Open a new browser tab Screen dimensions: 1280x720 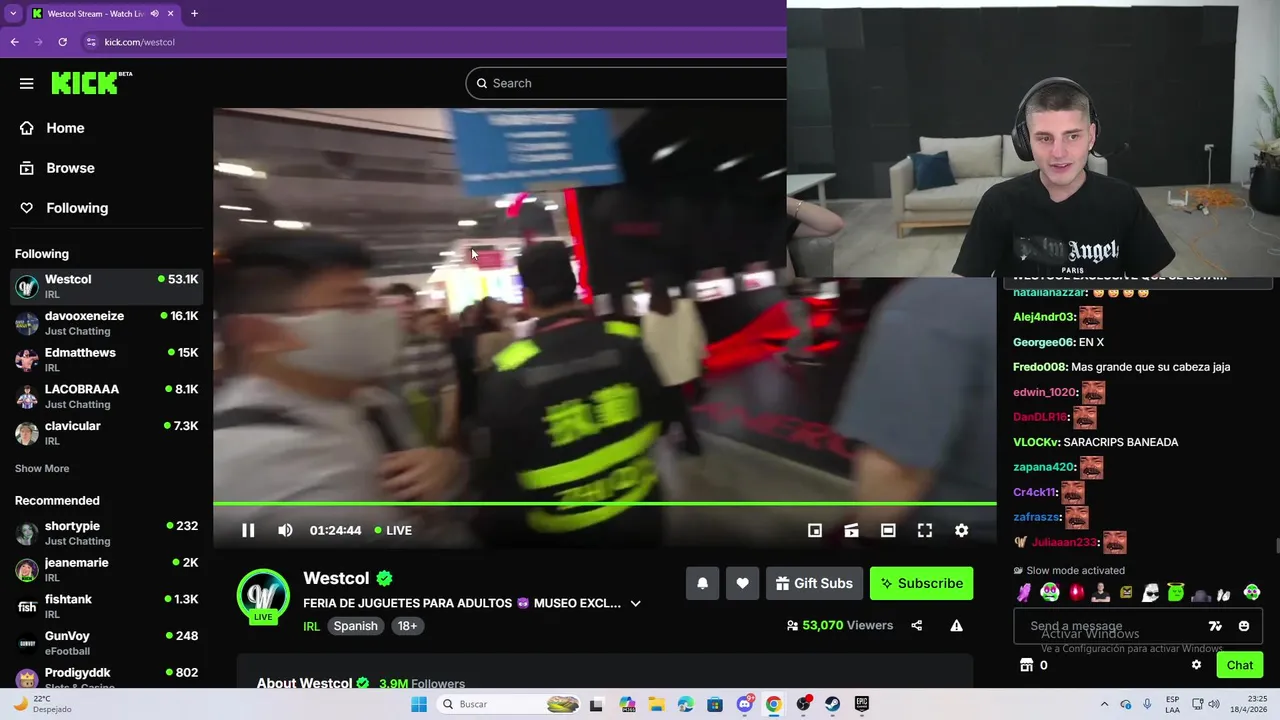194,13
